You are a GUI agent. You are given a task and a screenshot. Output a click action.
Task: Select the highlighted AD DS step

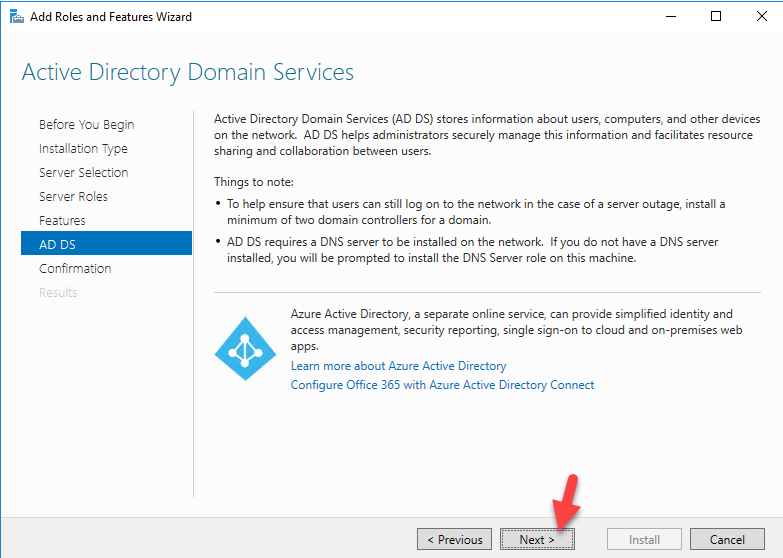click(106, 243)
